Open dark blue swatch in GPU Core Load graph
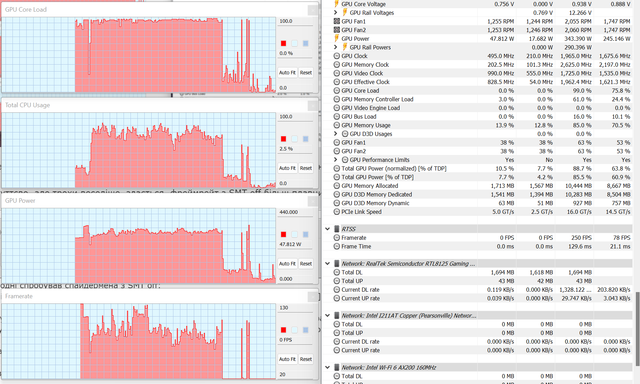Viewport: 640px width, 384px height. [305, 43]
